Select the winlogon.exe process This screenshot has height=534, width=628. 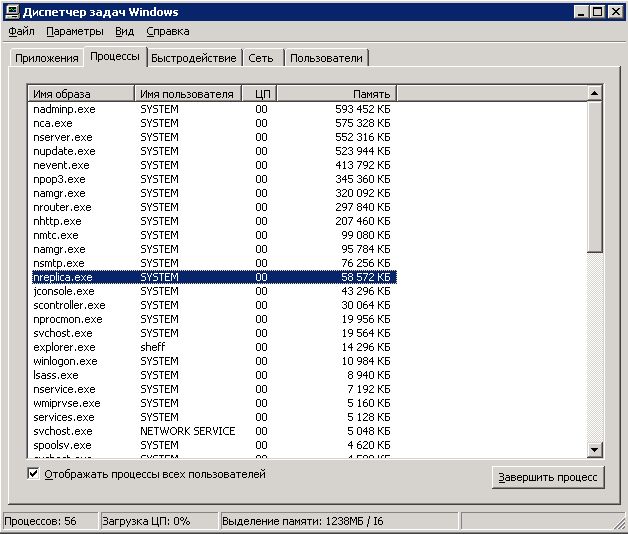point(212,361)
